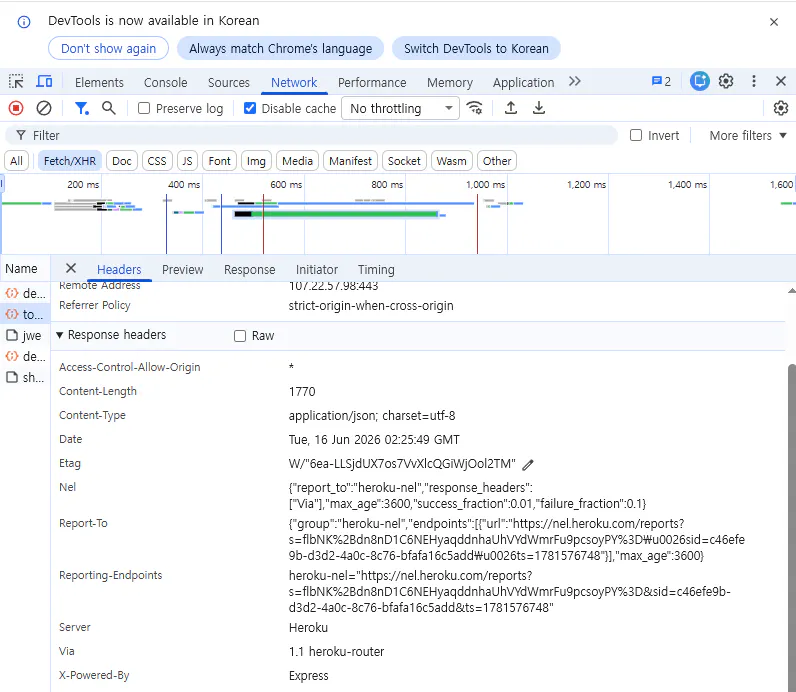The width and height of the screenshot is (796, 692).
Task: Open the AI assistance icon
Action: point(700,81)
